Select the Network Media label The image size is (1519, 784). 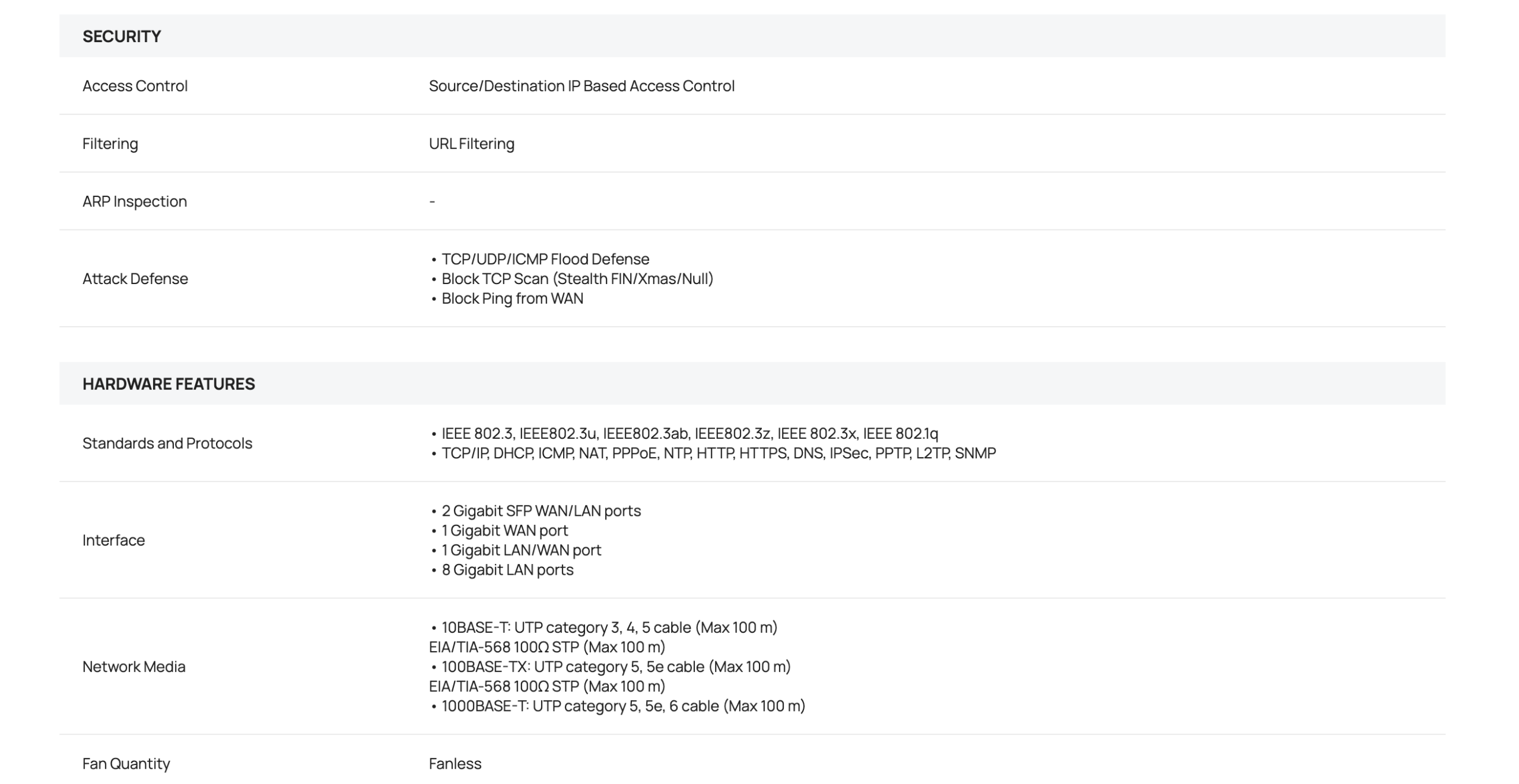[134, 667]
